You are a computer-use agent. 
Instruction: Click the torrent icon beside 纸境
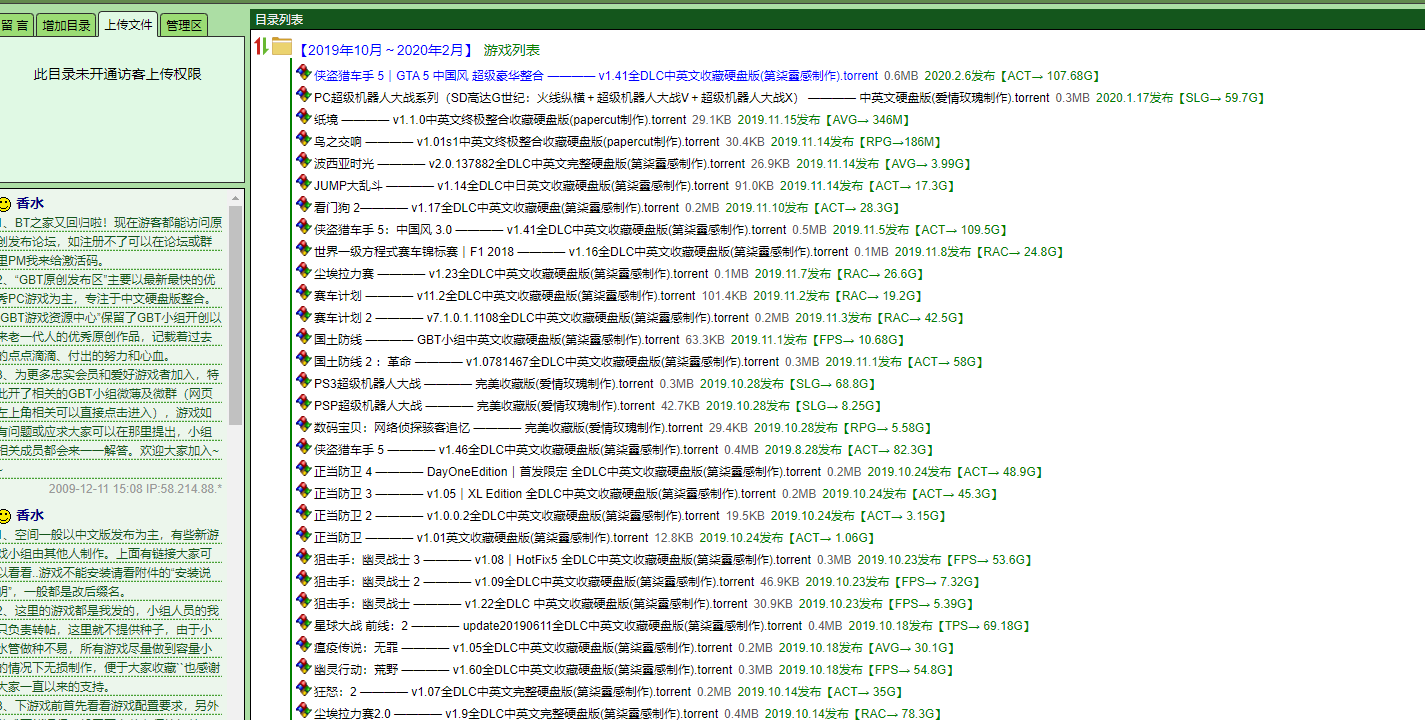304,118
